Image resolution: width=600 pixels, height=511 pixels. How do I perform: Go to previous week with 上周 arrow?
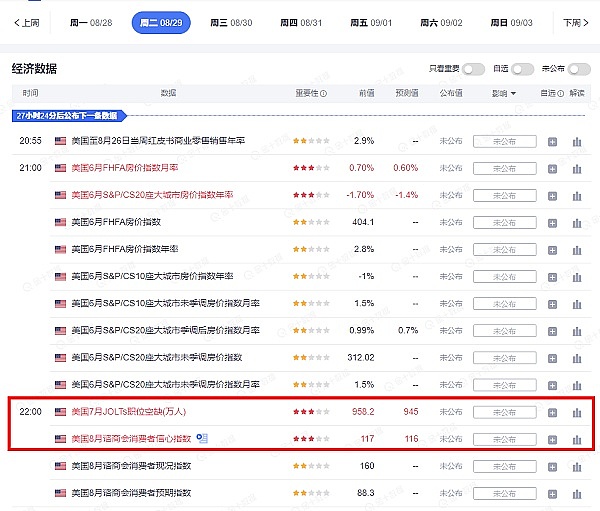coord(27,23)
